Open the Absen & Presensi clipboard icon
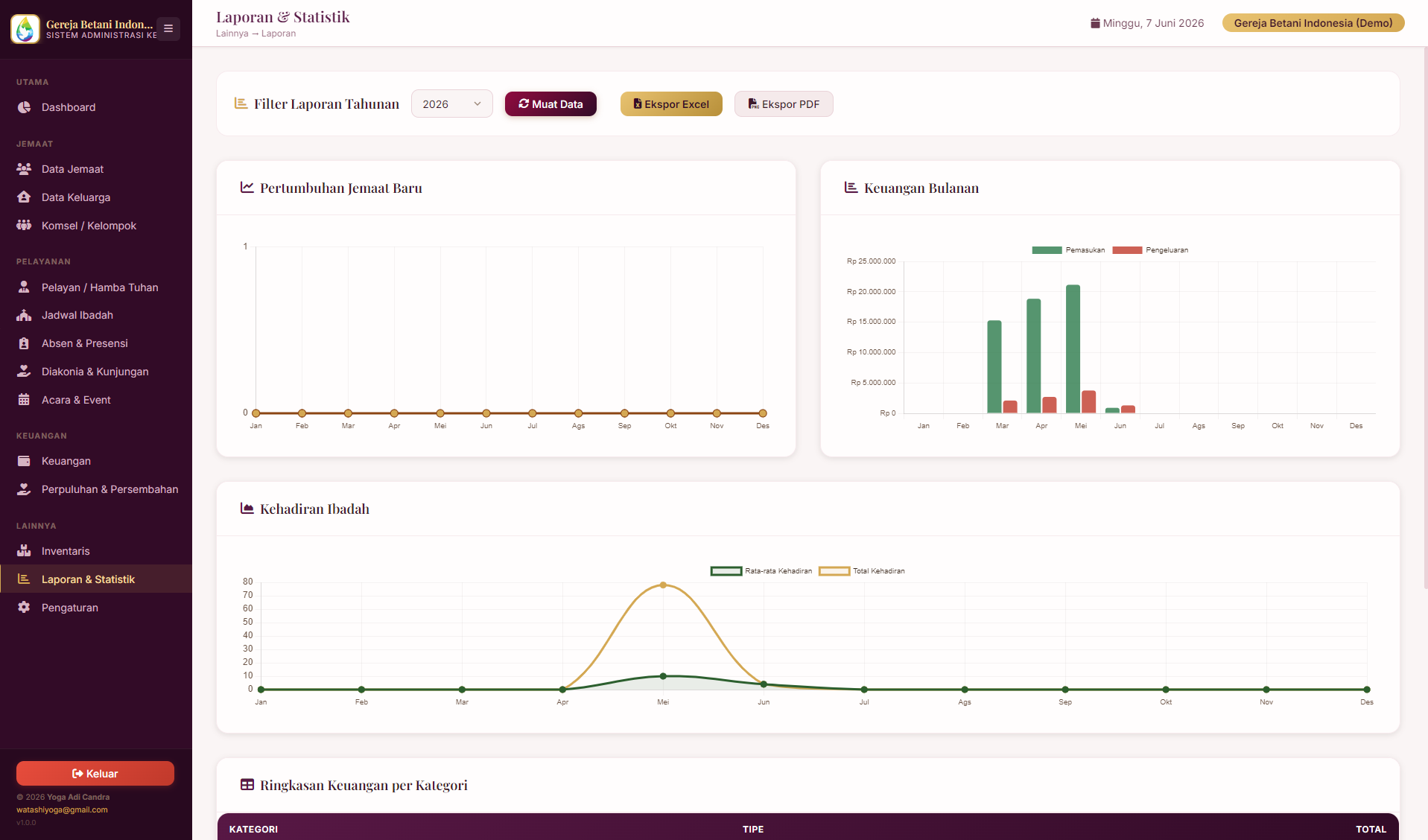The height and width of the screenshot is (840, 1428). coord(24,343)
